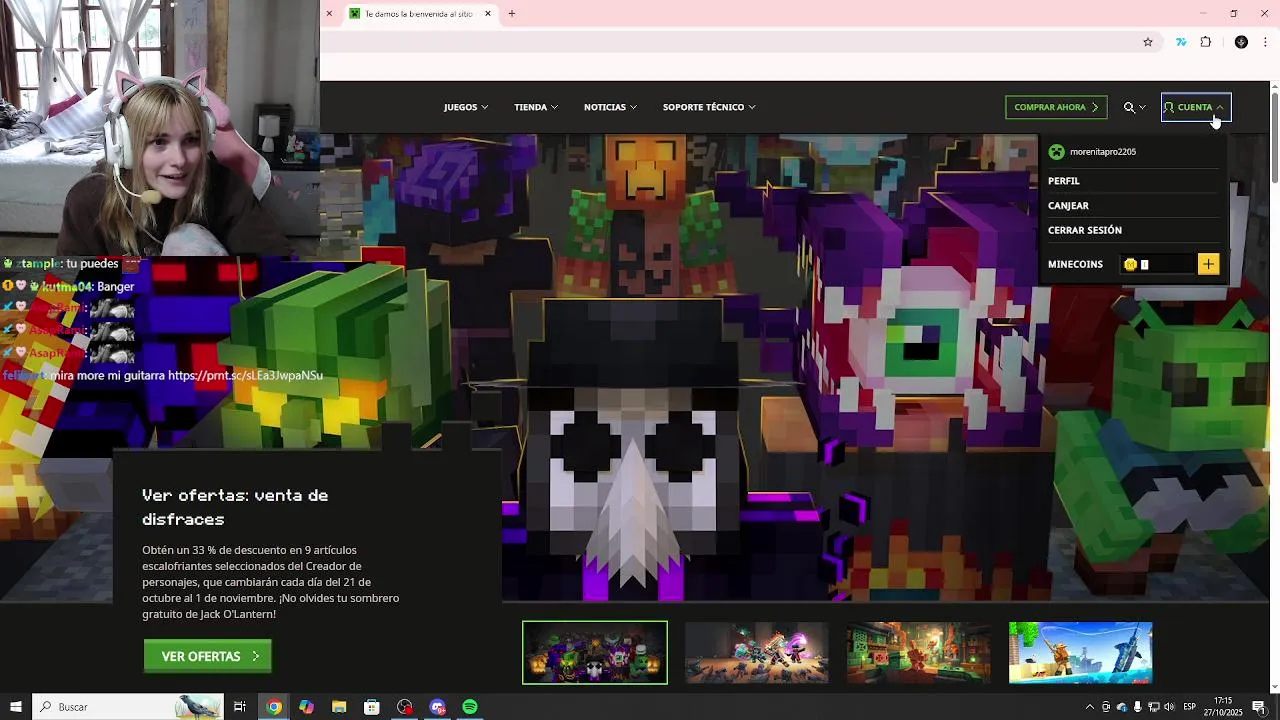Screen dimensions: 1280x720
Task: Select the fourth carousel thumbnail with beach scene
Action: pos(1080,652)
